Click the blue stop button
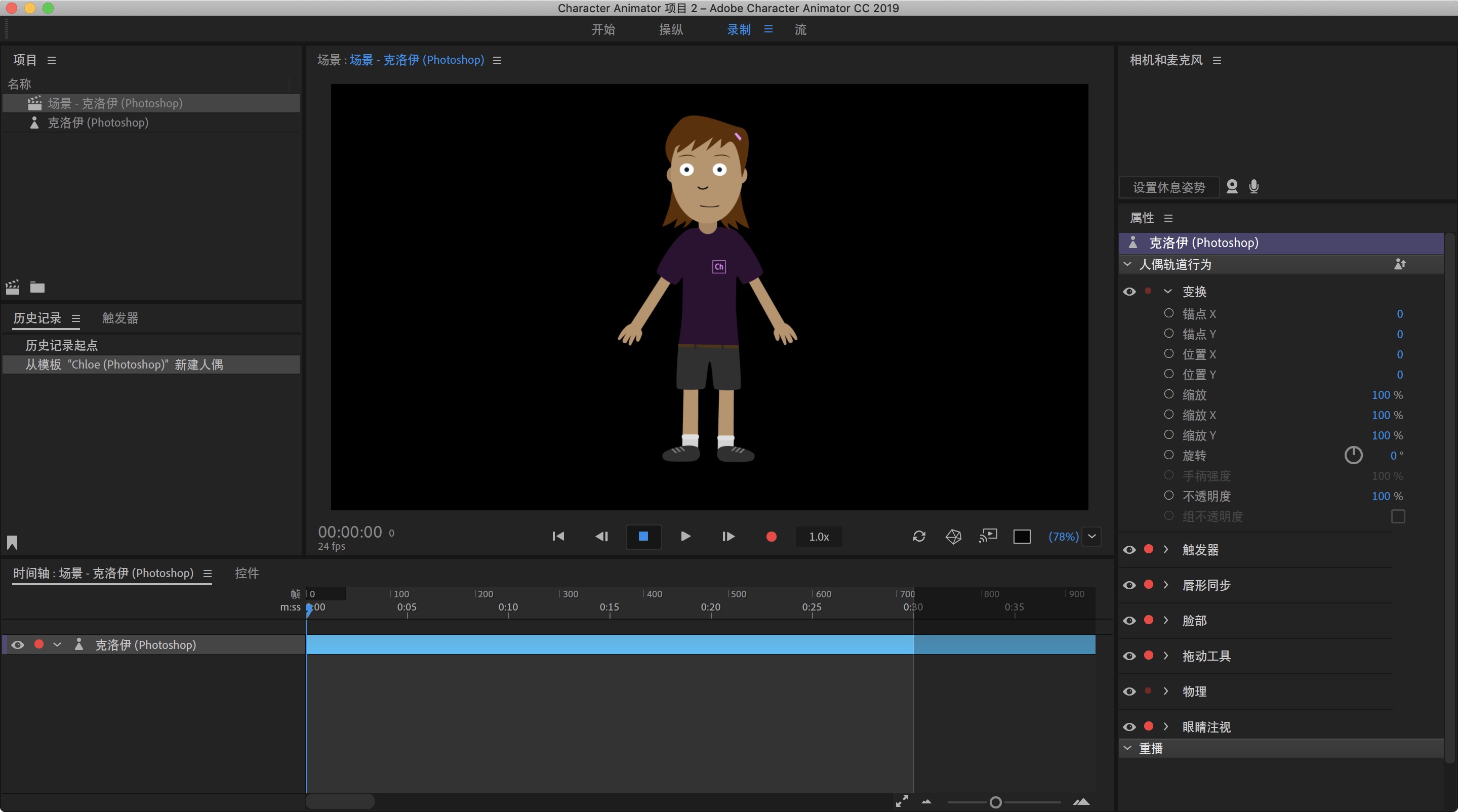 [x=643, y=537]
